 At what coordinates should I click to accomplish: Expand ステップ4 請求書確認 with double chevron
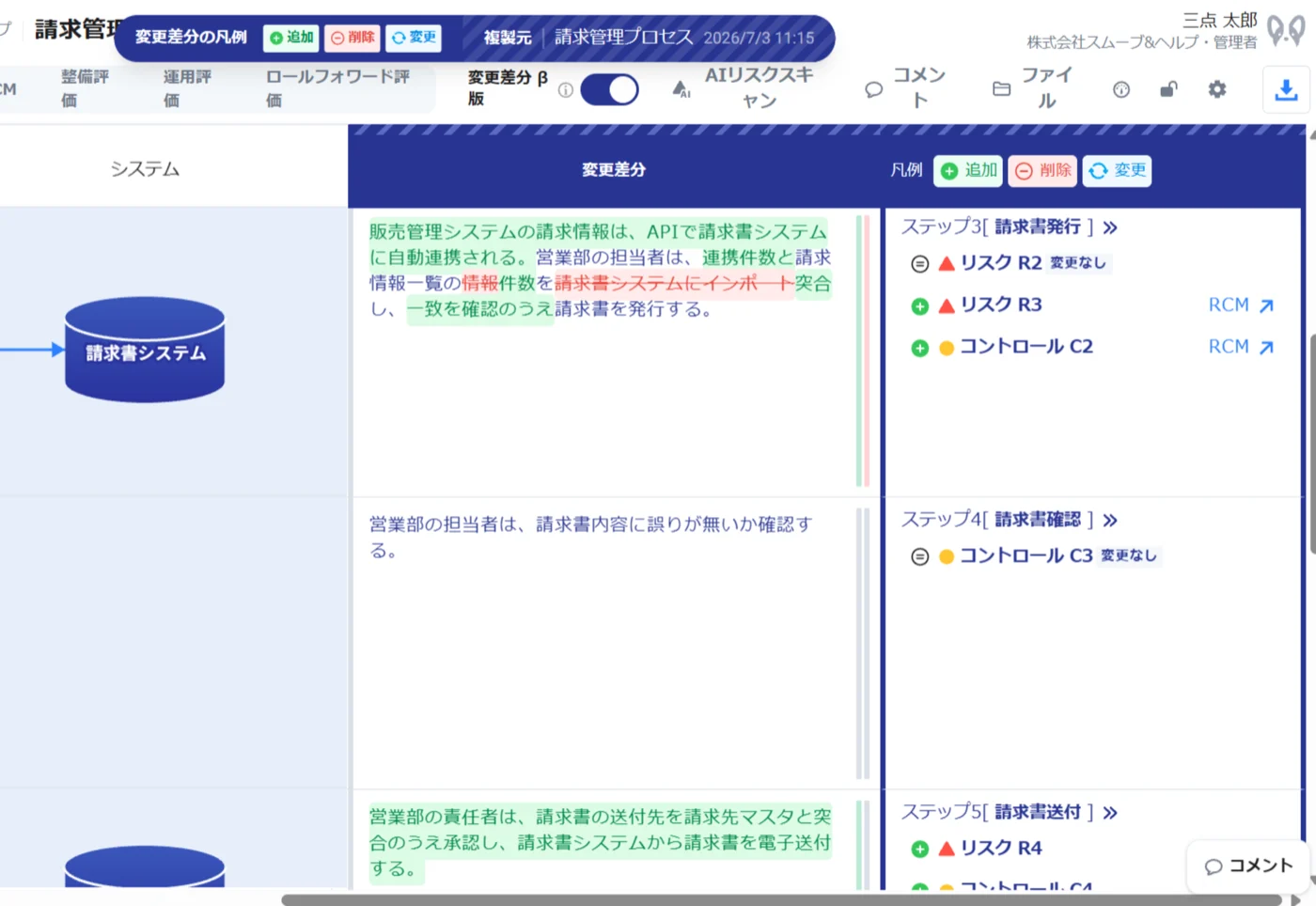tap(1110, 521)
